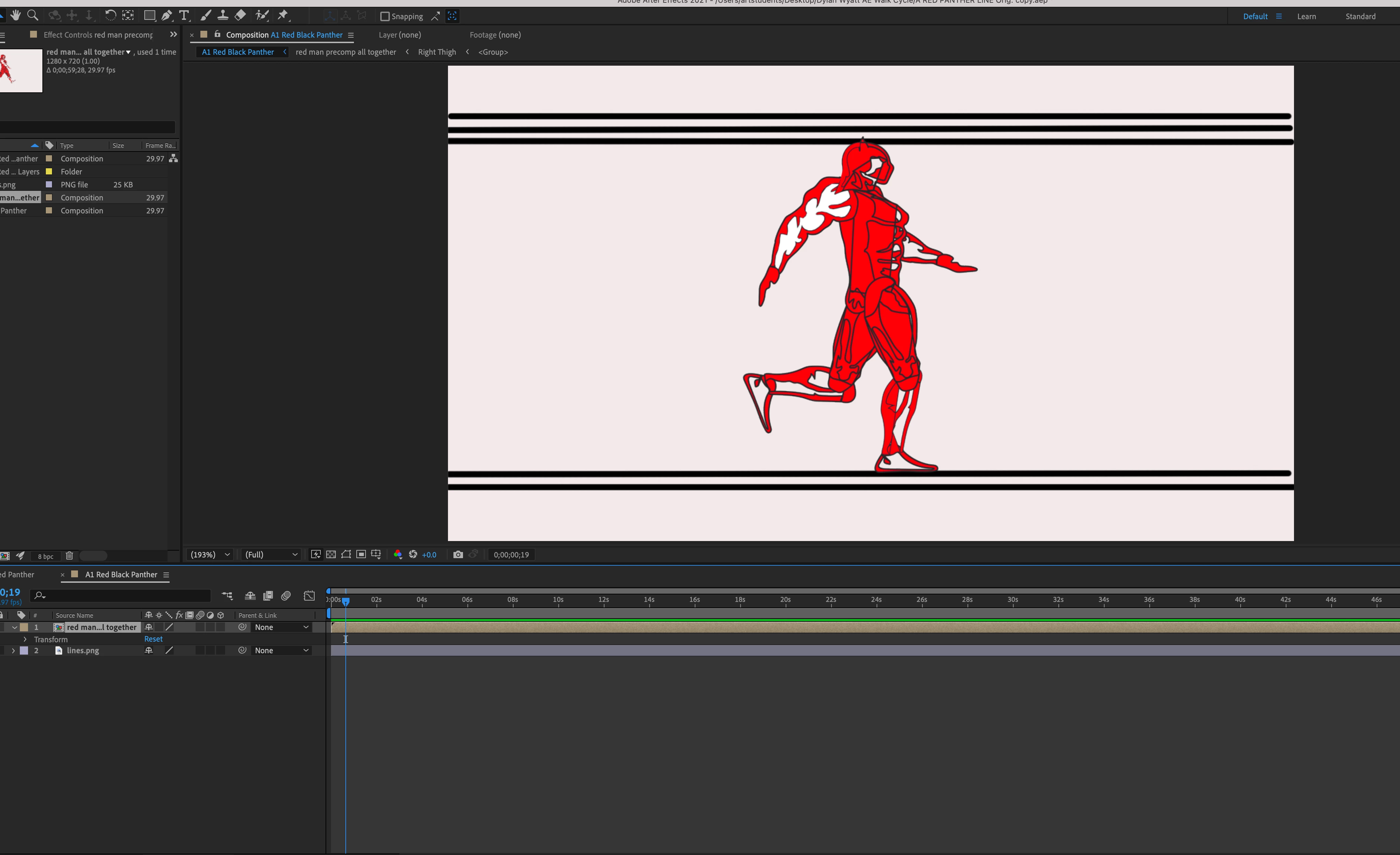
Task: Take a snapshot with the camera icon
Action: (x=458, y=554)
